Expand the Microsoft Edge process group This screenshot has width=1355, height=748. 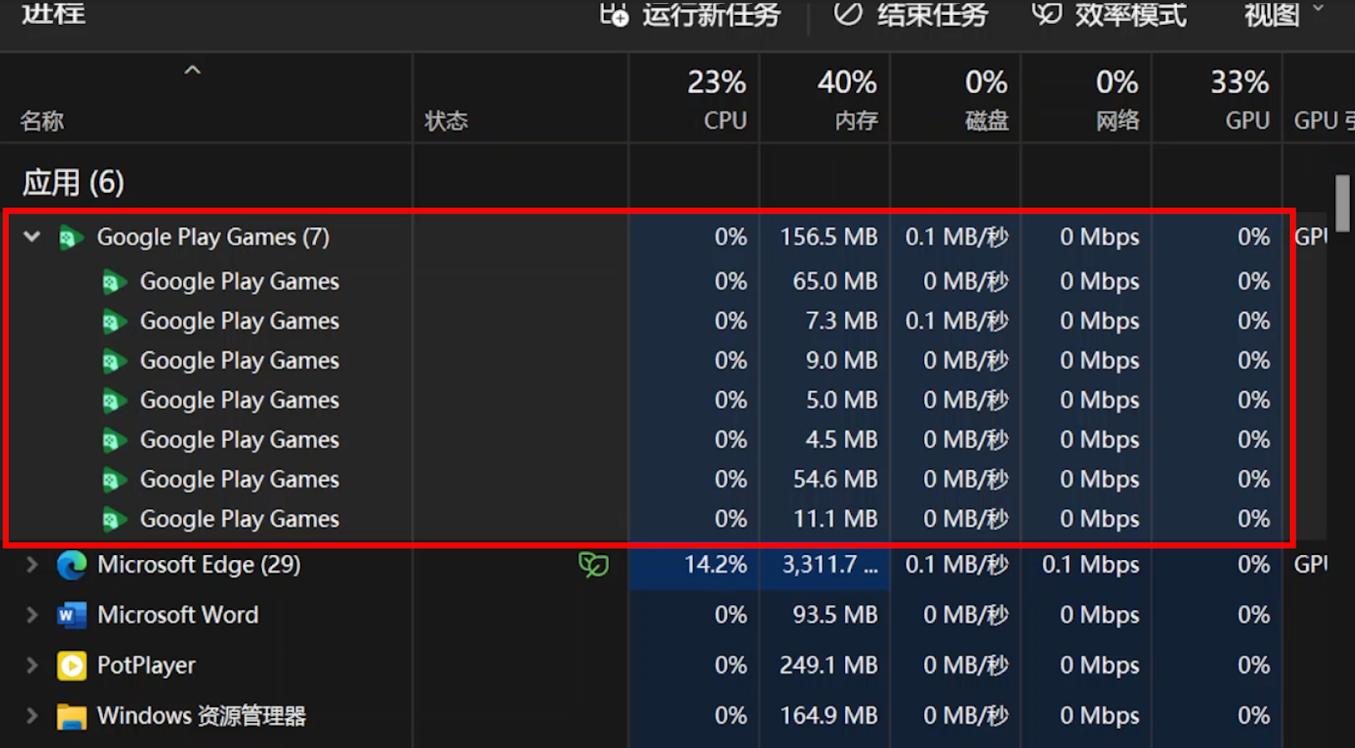pos(30,564)
